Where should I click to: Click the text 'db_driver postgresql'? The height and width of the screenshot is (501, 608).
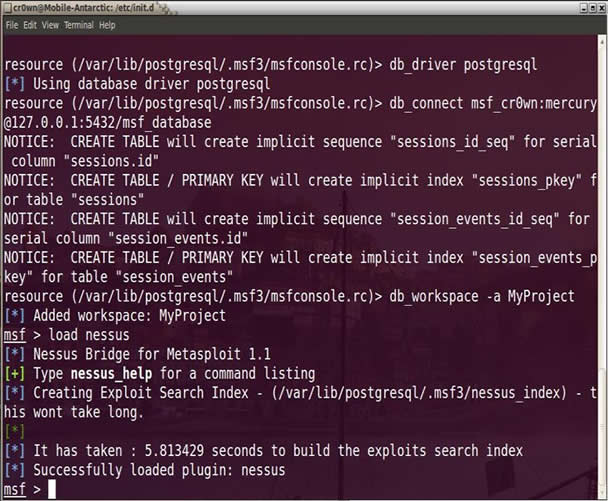pos(463,65)
